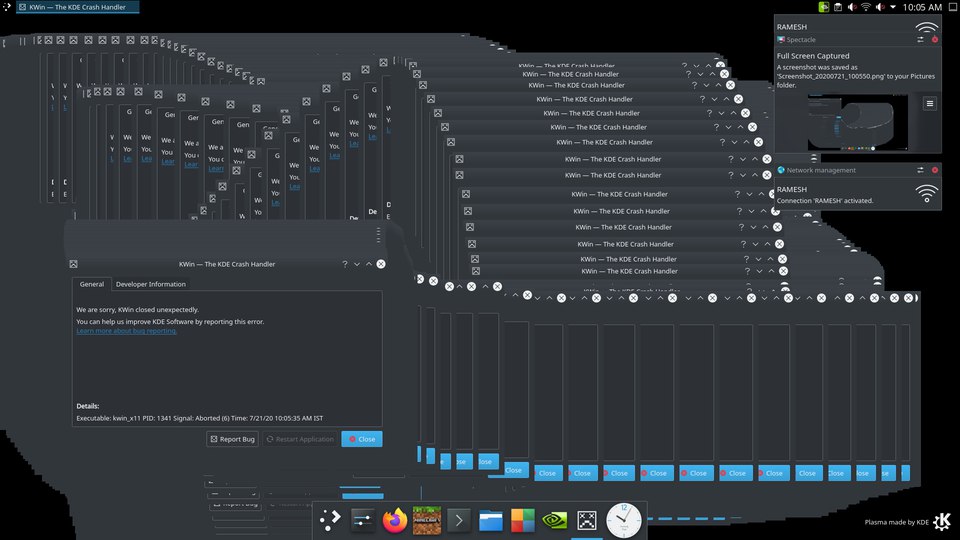The height and width of the screenshot is (540, 960).
Task: Click the help question mark in front dialog titlebar
Action: [345, 264]
